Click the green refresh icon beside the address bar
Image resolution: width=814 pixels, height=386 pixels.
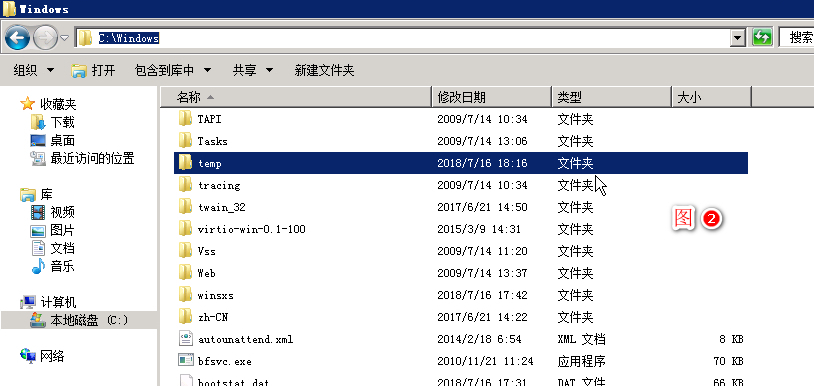pyautogui.click(x=762, y=37)
